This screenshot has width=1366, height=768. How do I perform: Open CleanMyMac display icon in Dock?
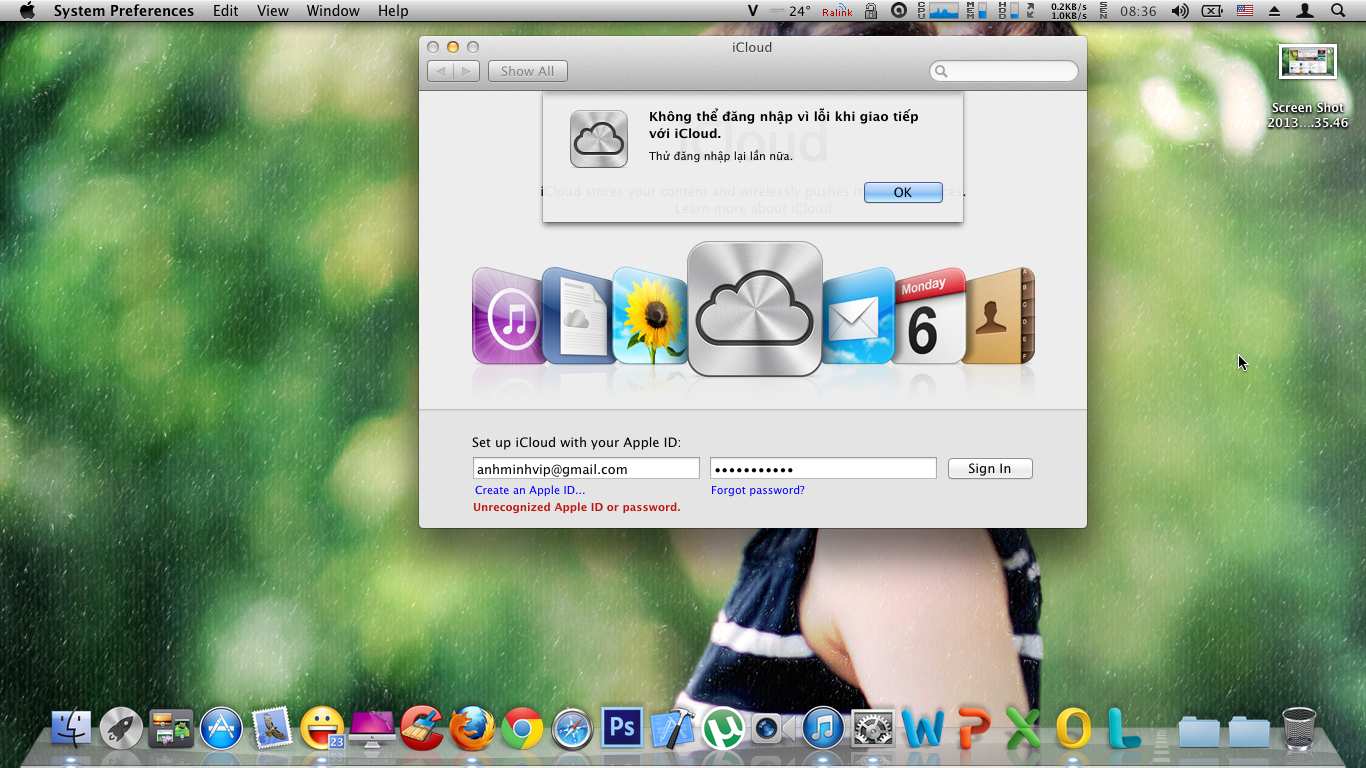pyautogui.click(x=372, y=729)
